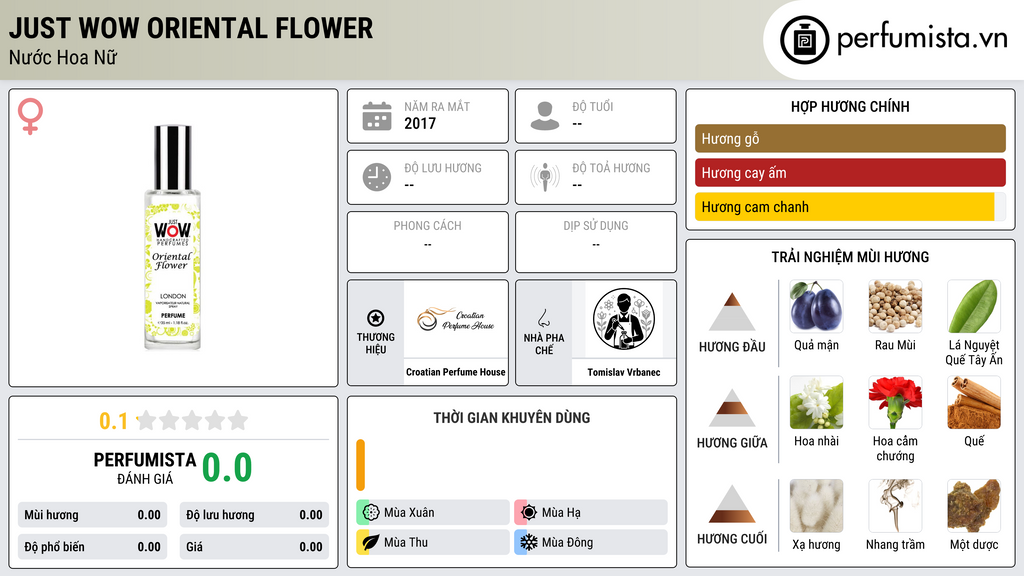Click the person icon beside Độ tuổi
This screenshot has height=576, width=1024.
pyautogui.click(x=545, y=116)
